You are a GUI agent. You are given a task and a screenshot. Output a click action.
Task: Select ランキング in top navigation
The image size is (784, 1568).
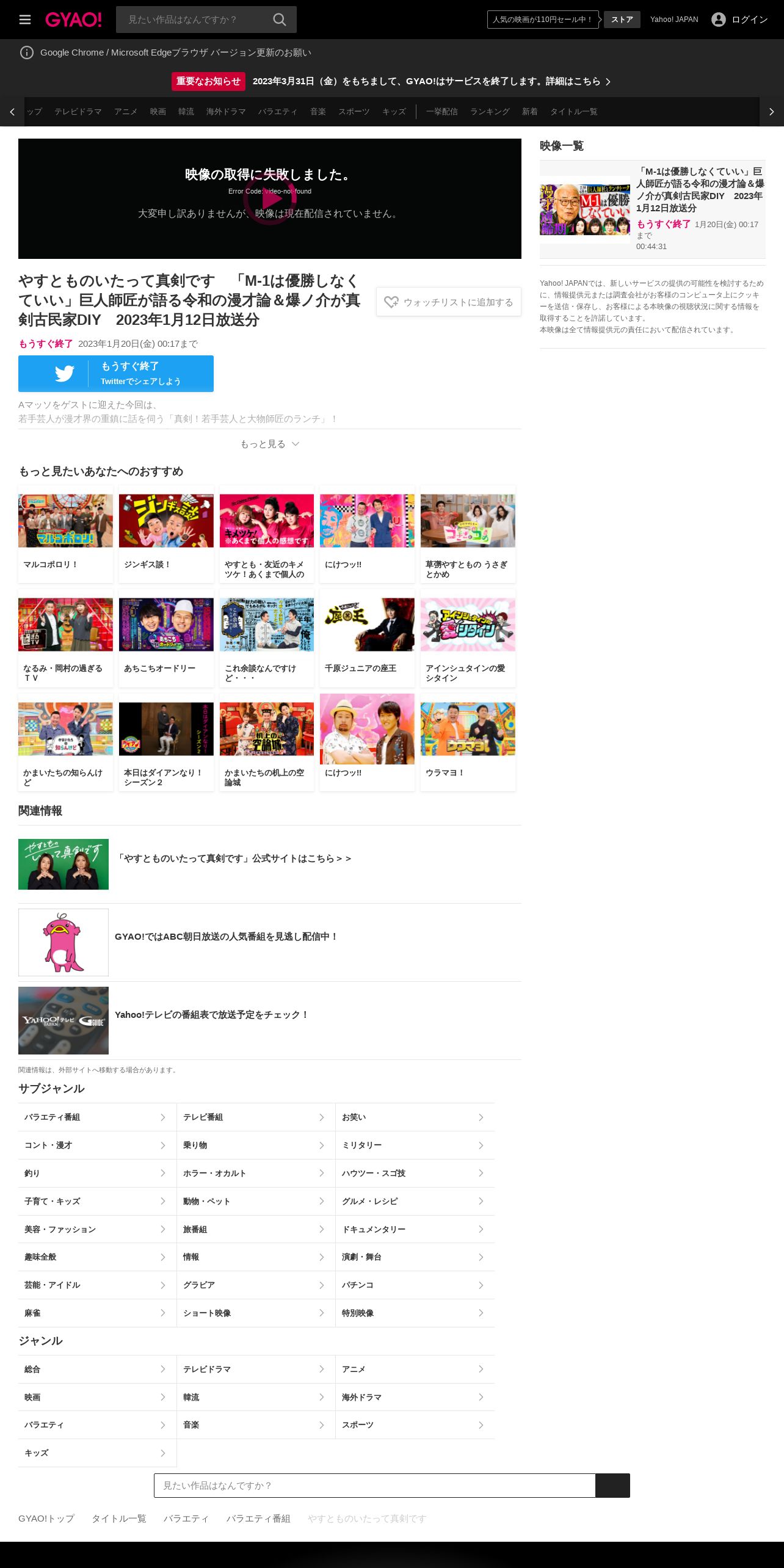(x=490, y=112)
